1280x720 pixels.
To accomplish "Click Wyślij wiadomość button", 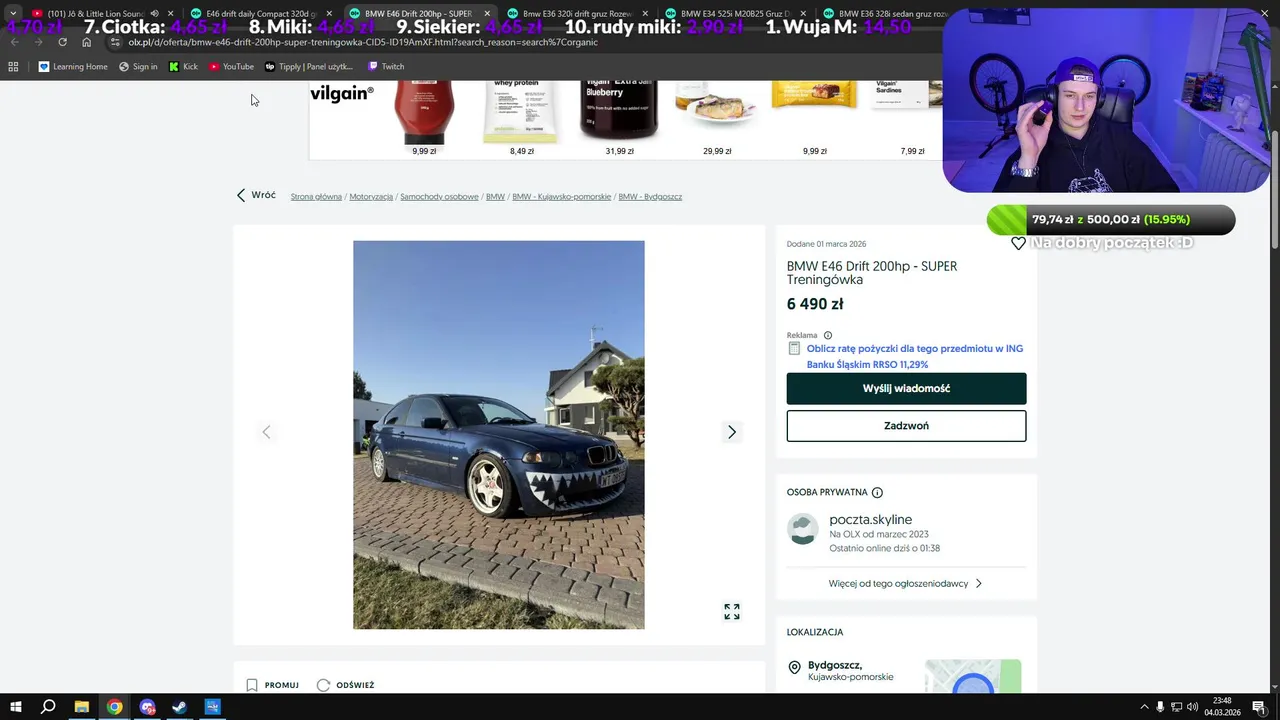I will 906,388.
